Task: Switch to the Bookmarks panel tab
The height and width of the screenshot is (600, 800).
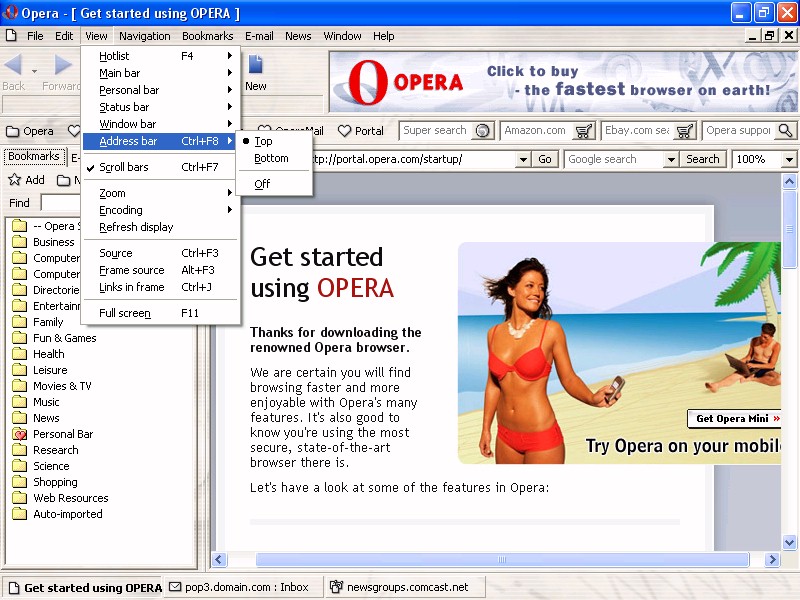Action: point(34,156)
